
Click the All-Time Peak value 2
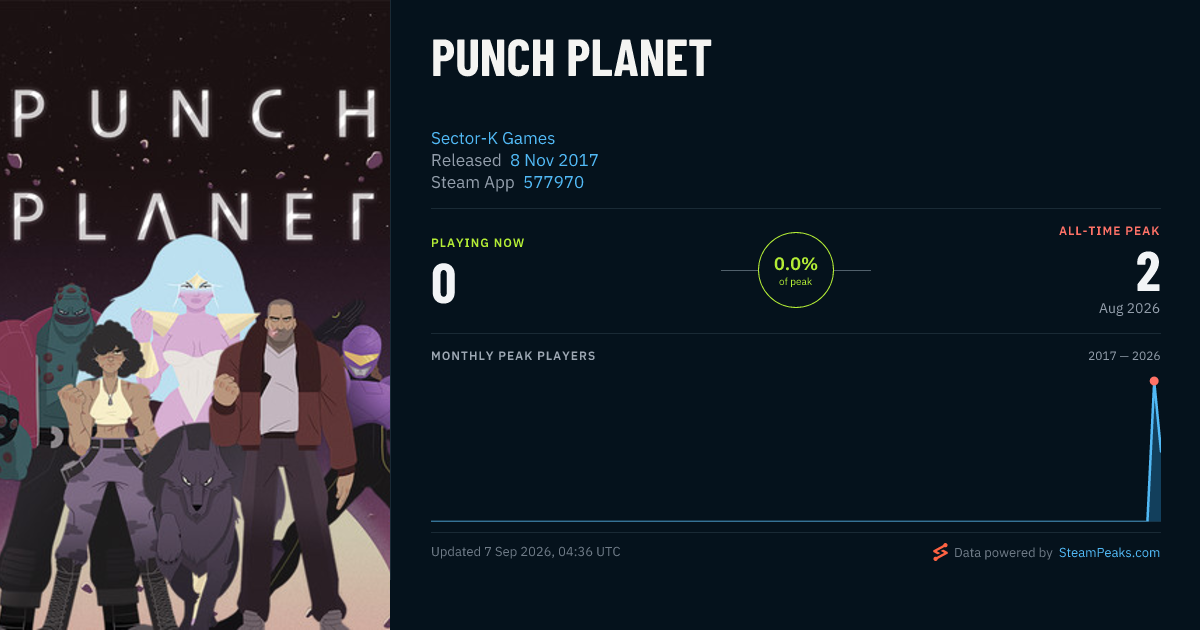pyautogui.click(x=1148, y=272)
